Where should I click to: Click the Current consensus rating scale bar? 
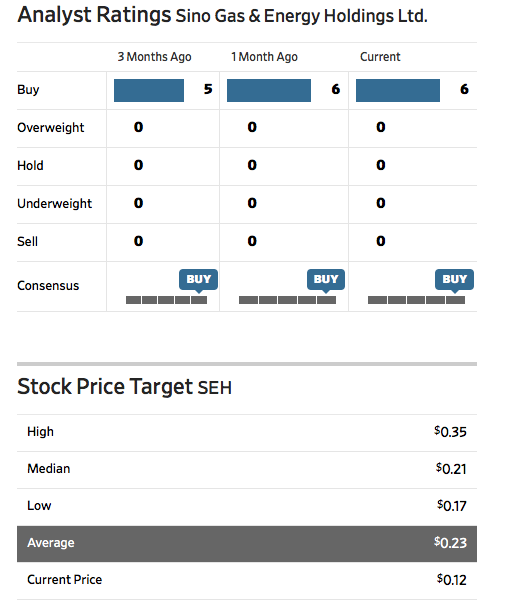pos(416,300)
